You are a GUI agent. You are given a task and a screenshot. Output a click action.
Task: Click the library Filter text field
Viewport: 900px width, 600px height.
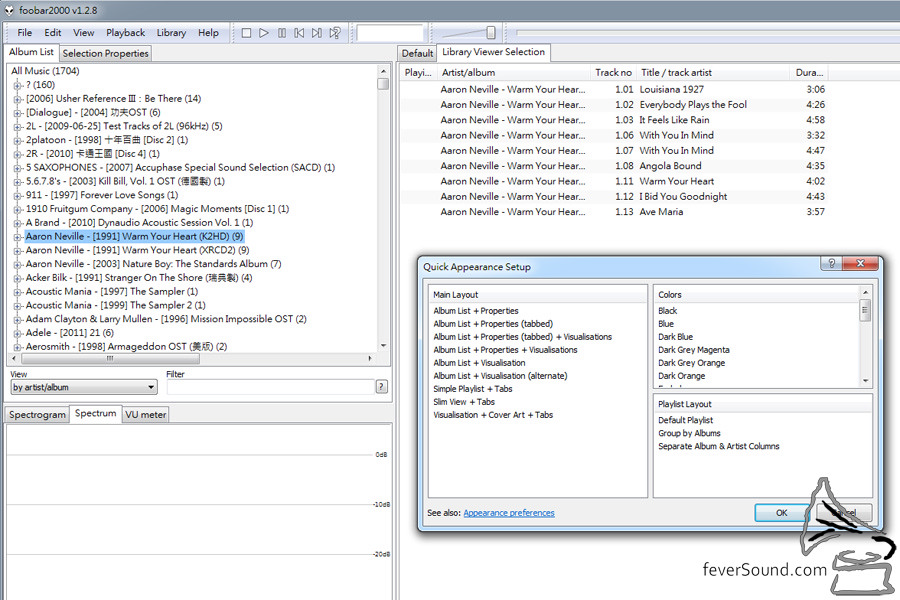(x=271, y=388)
